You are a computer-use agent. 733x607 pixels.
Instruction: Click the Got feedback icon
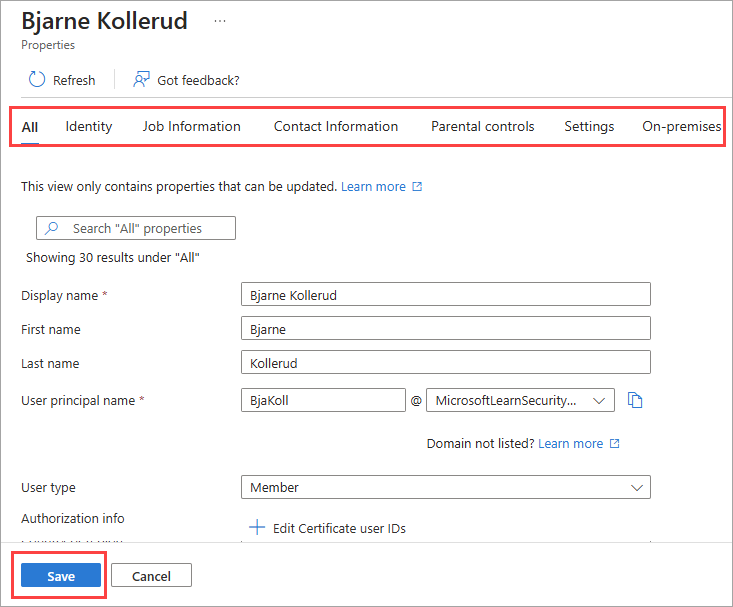142,80
